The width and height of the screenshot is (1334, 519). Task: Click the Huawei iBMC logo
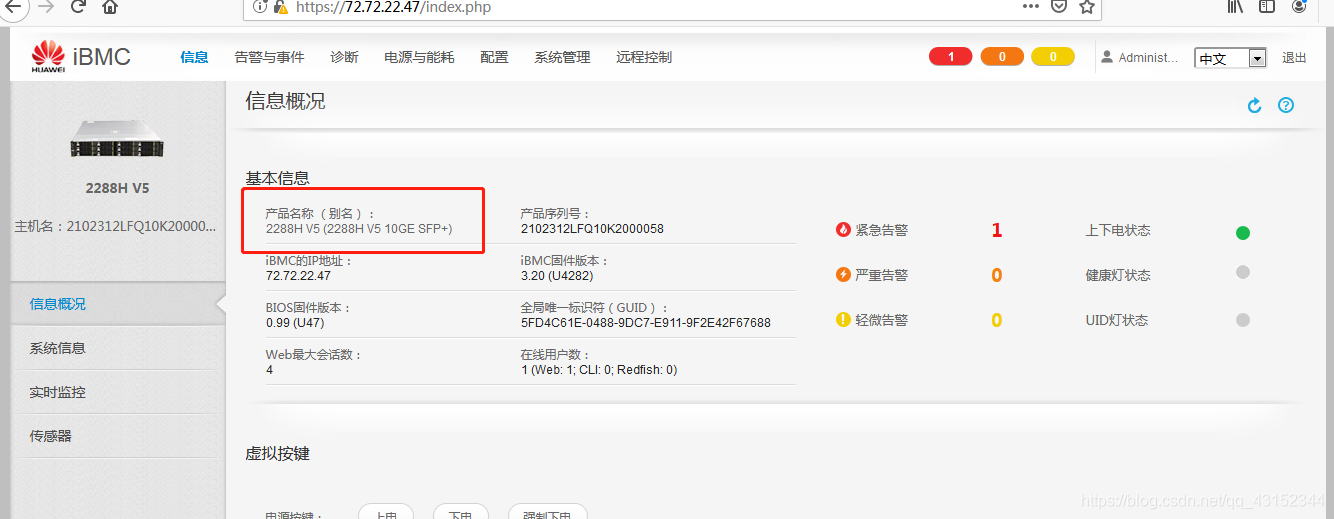tap(81, 57)
